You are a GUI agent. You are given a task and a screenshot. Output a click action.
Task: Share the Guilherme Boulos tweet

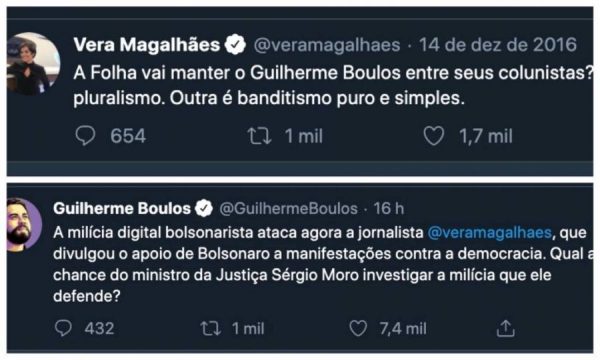click(505, 328)
